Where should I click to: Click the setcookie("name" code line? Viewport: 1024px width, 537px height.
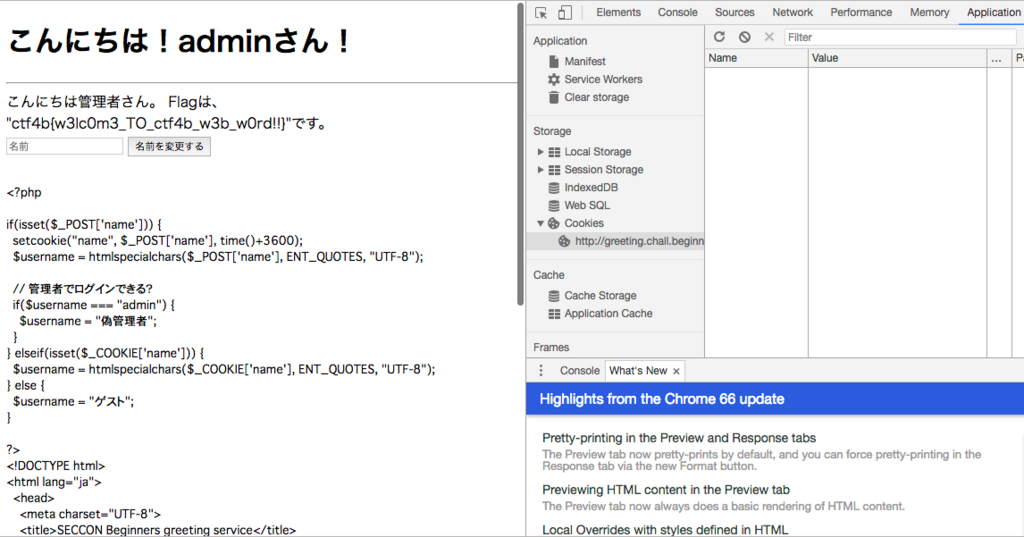point(157,240)
